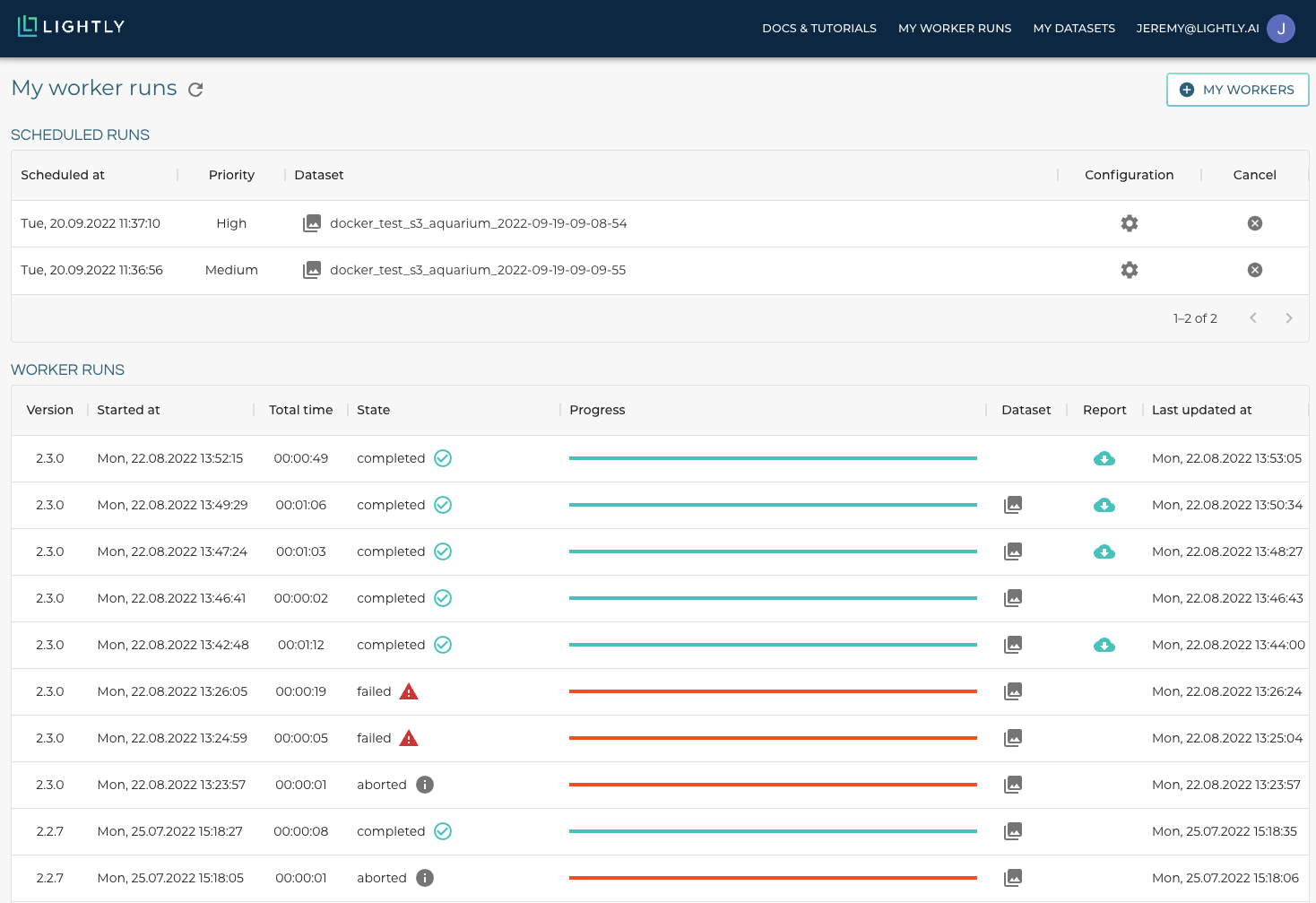1316x903 pixels.
Task: Sort by the Scheduled at column
Action: click(x=63, y=175)
